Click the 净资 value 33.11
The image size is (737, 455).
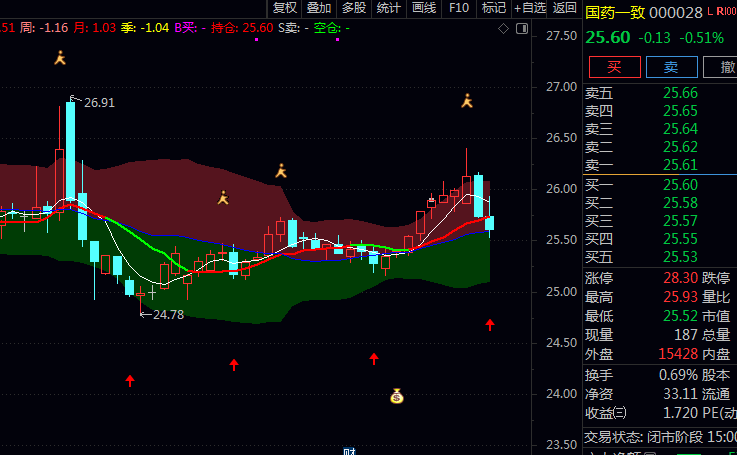(680, 394)
